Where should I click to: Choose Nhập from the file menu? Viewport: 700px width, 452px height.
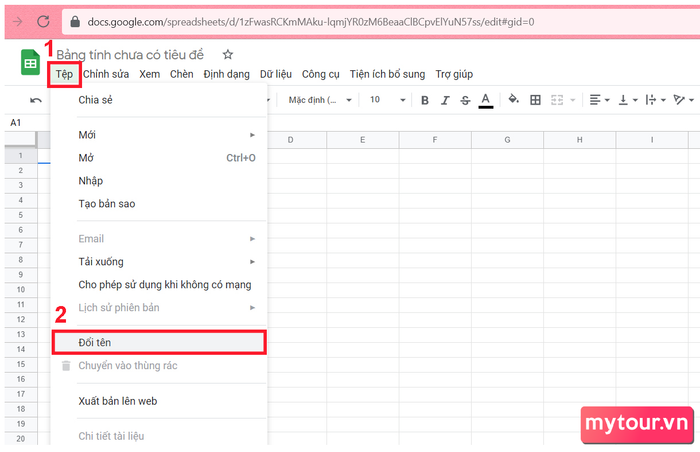click(x=159, y=180)
